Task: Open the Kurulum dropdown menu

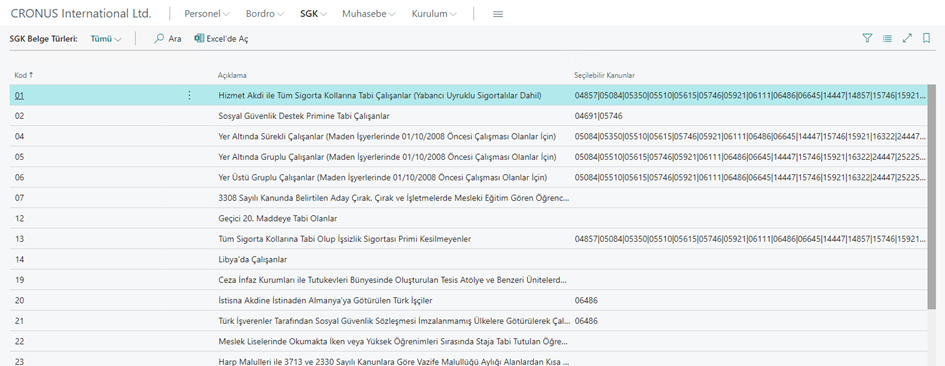Action: (x=434, y=14)
